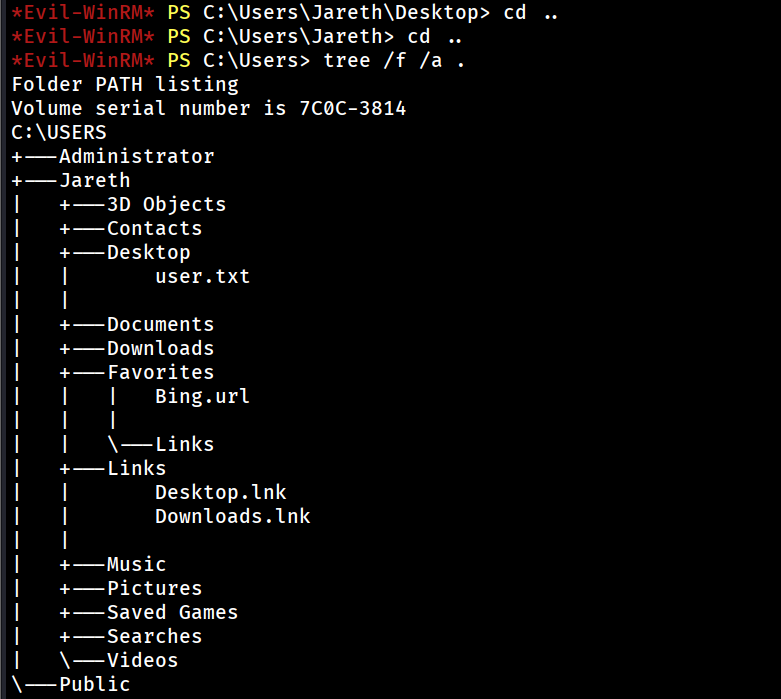781x699 pixels.
Task: Select the Jareth folder in tree
Action: coord(94,180)
